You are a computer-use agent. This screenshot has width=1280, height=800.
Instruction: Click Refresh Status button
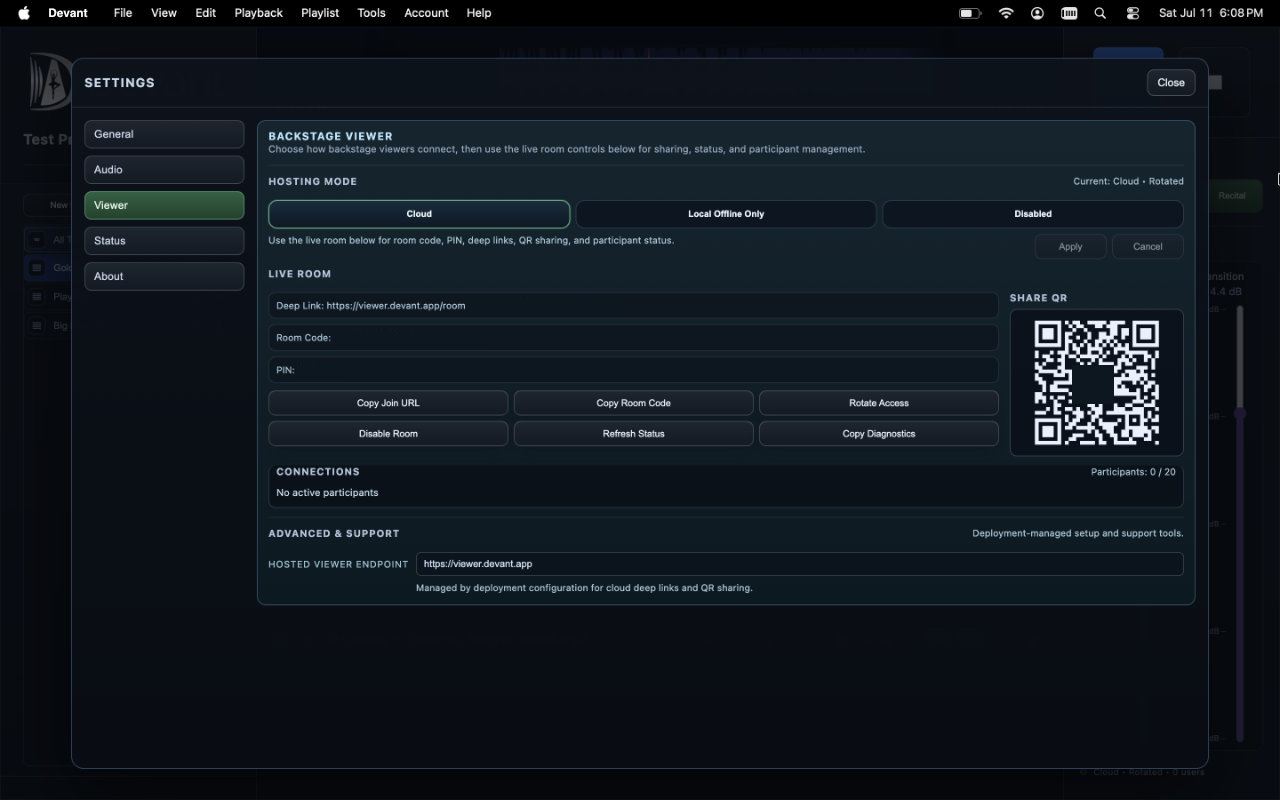(x=633, y=434)
